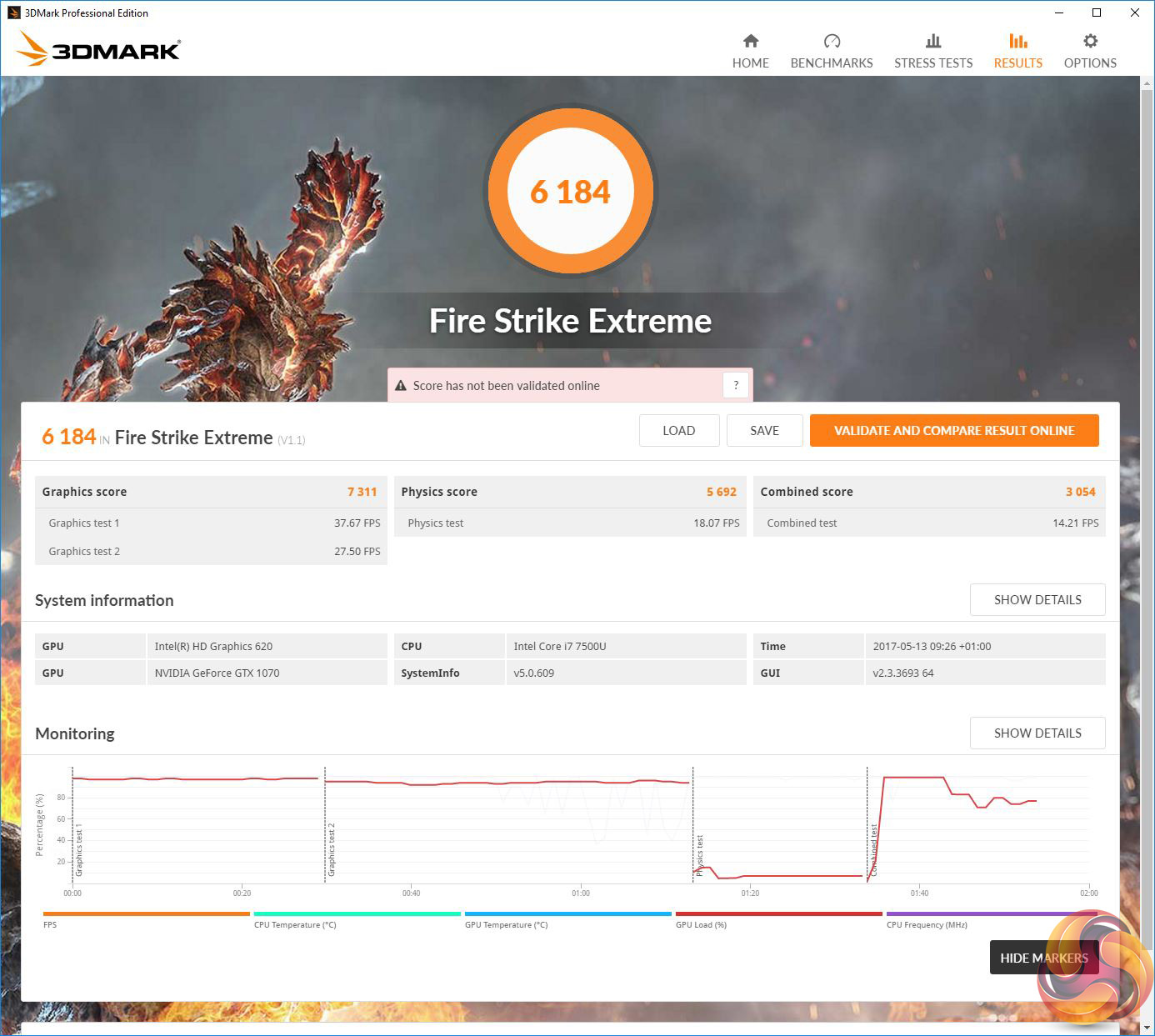Click the Intel(R) HD Graphics 620 cell
Image resolution: width=1155 pixels, height=1036 pixels.
click(x=267, y=646)
